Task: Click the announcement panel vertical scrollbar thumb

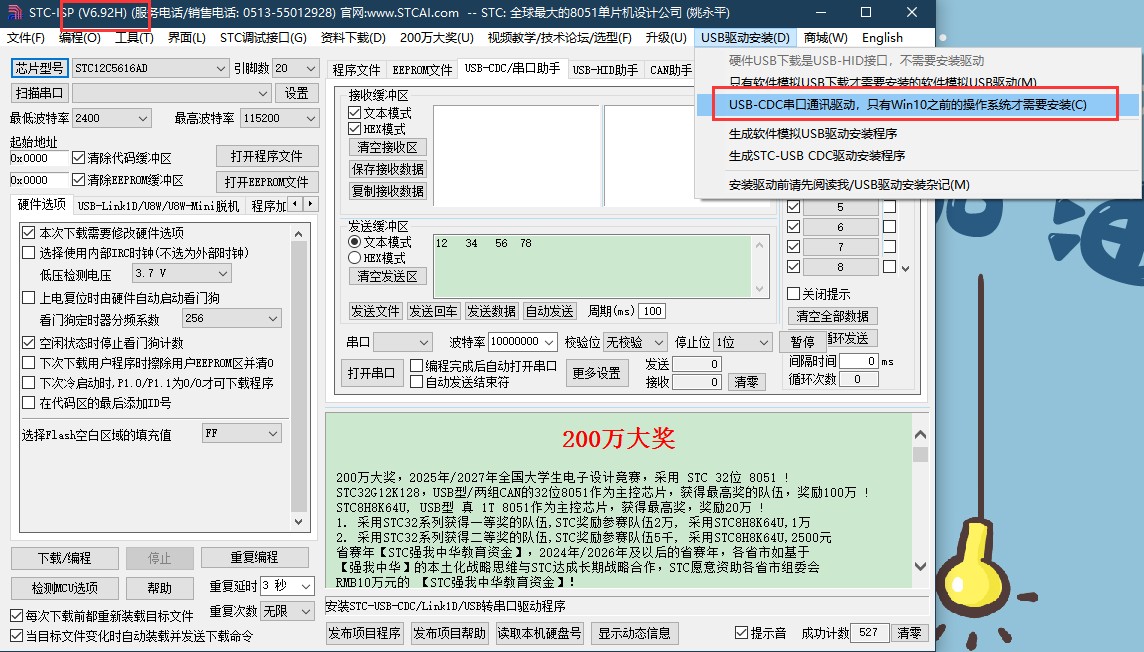Action: 919,455
